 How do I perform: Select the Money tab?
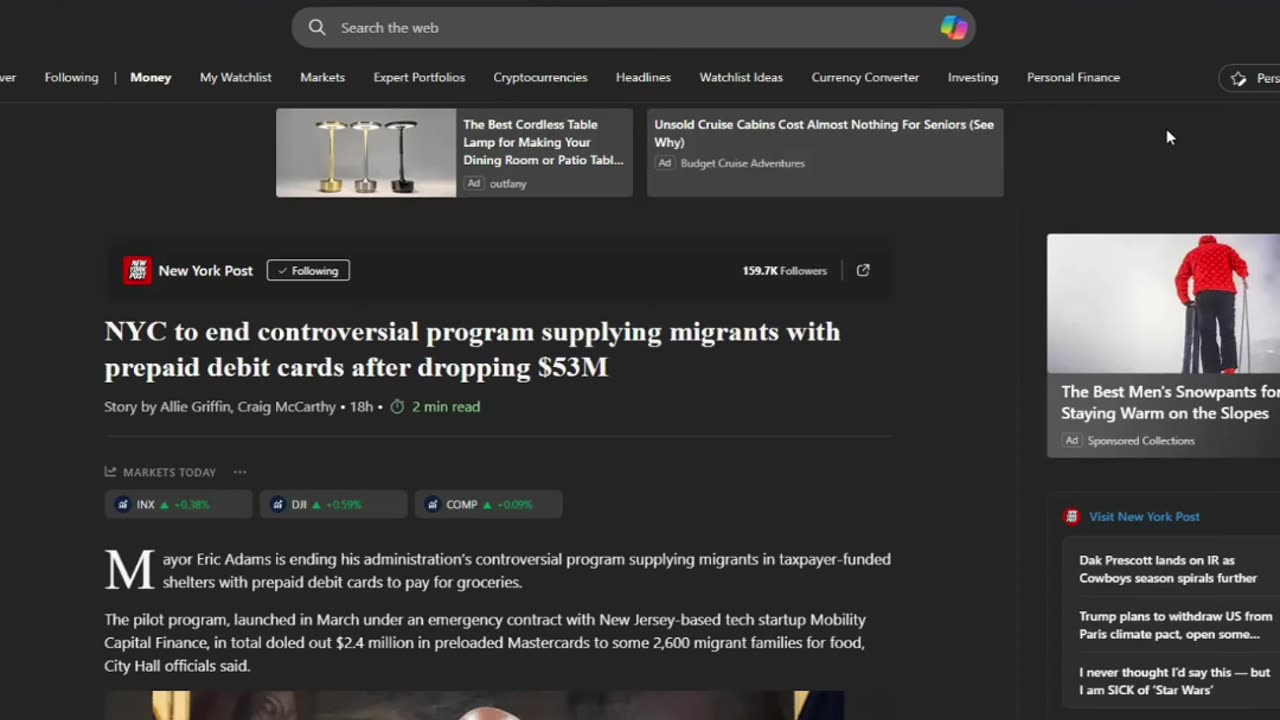click(x=151, y=78)
